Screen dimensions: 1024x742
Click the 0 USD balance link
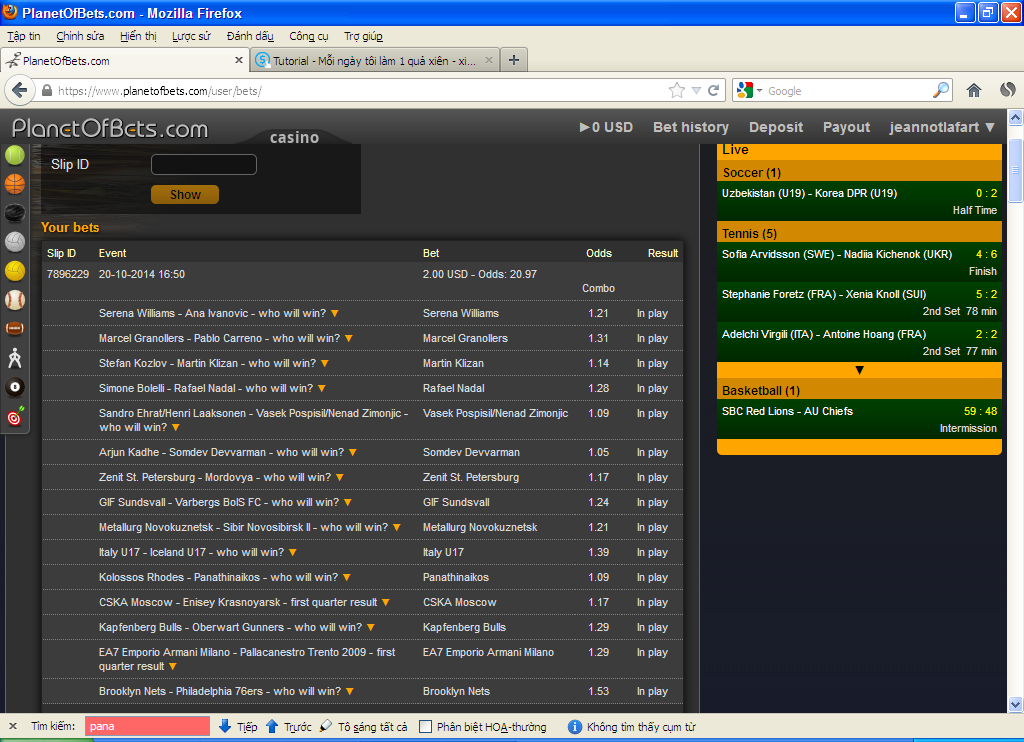pyautogui.click(x=606, y=127)
